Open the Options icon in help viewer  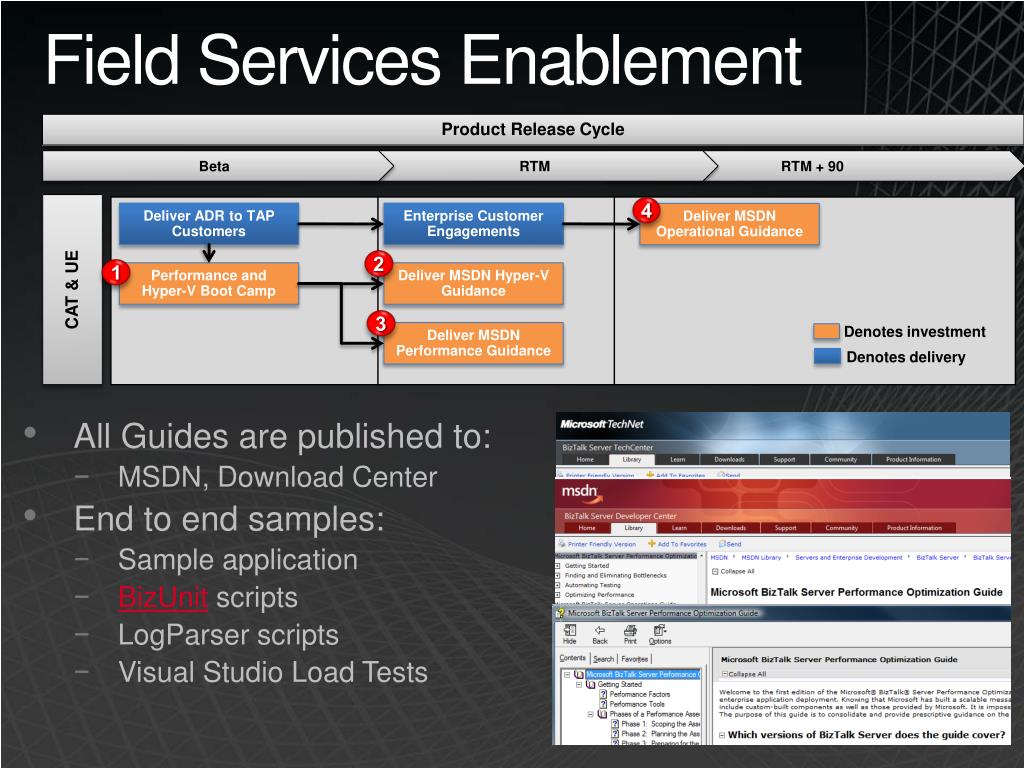[x=660, y=630]
